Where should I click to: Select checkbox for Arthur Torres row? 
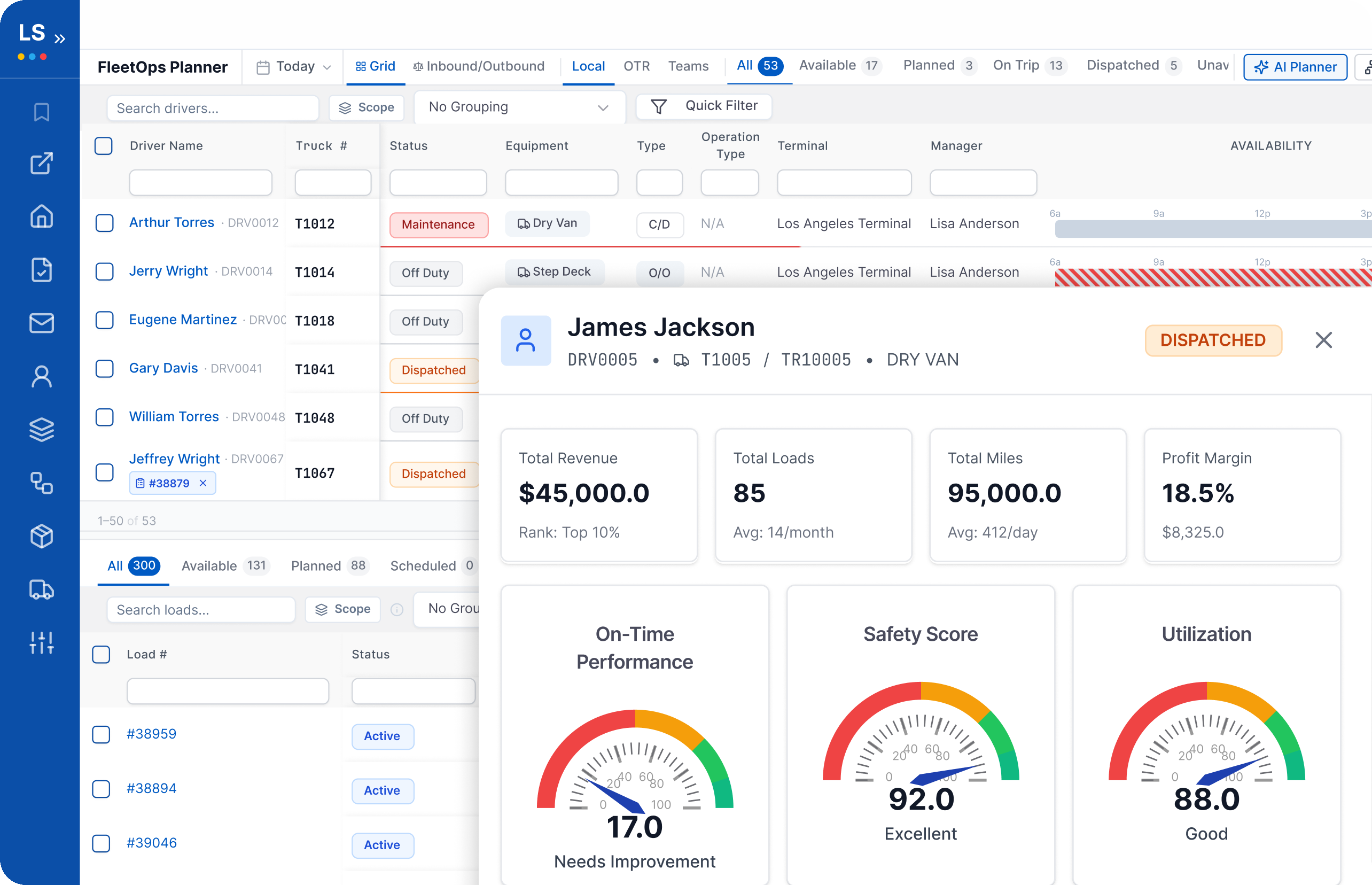coord(104,223)
